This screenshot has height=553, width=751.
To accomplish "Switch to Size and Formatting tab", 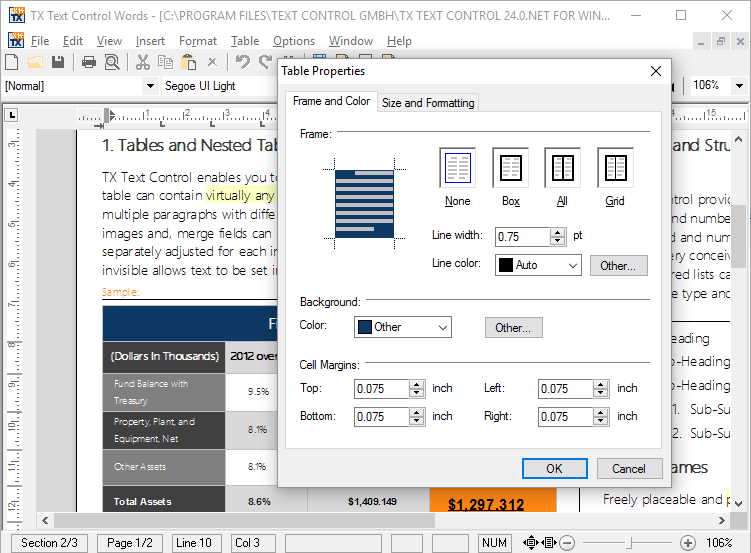I will 428,103.
